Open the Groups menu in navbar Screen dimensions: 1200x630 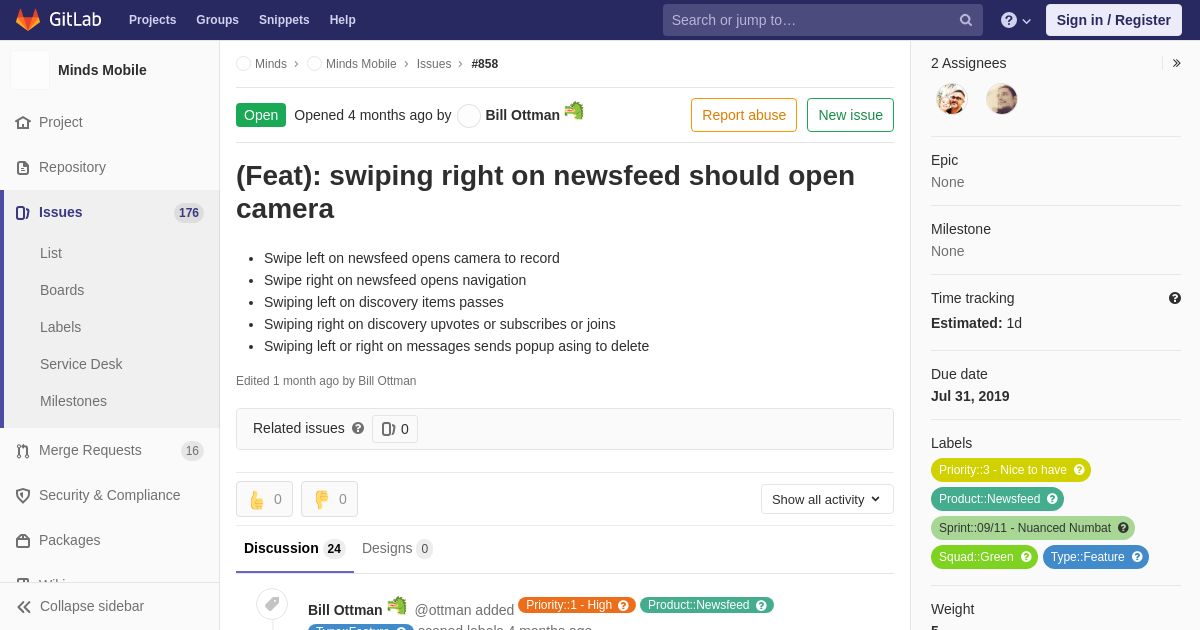coord(217,20)
